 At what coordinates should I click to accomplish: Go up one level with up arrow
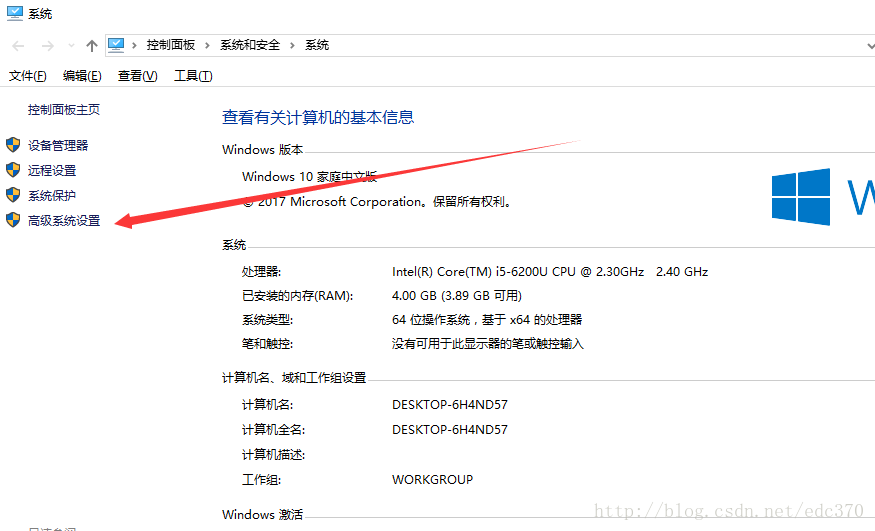tap(92, 46)
